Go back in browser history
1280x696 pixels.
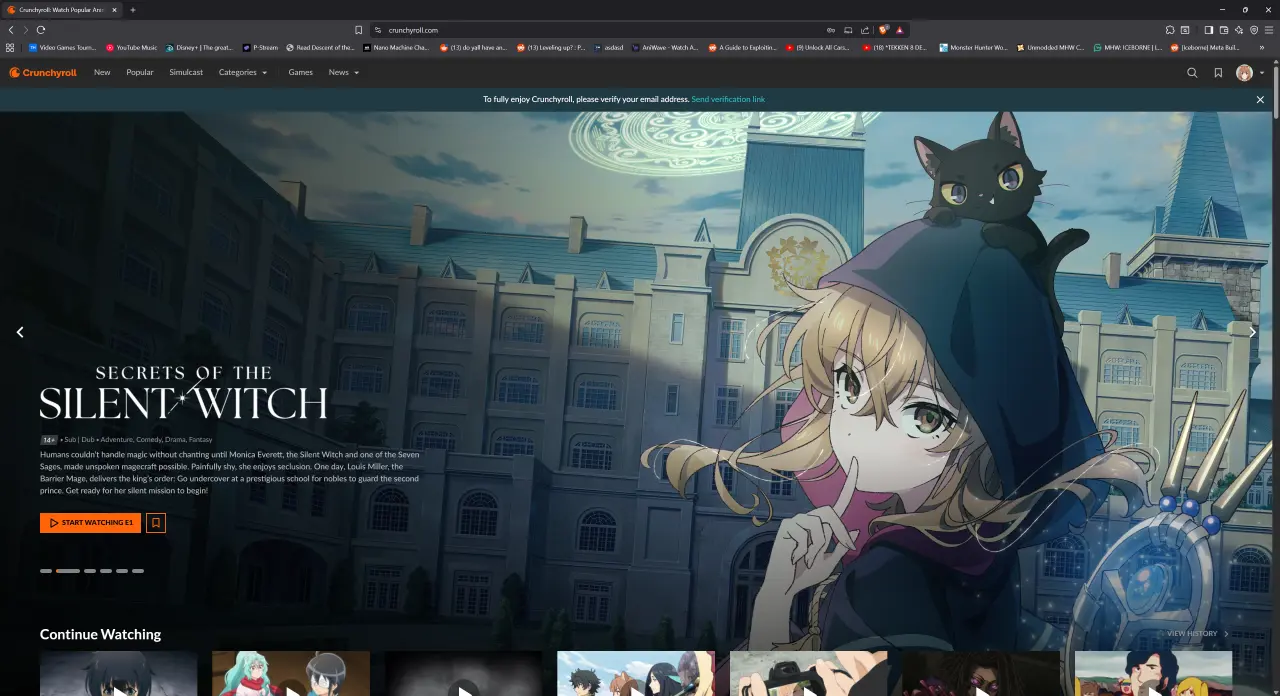[x=11, y=30]
